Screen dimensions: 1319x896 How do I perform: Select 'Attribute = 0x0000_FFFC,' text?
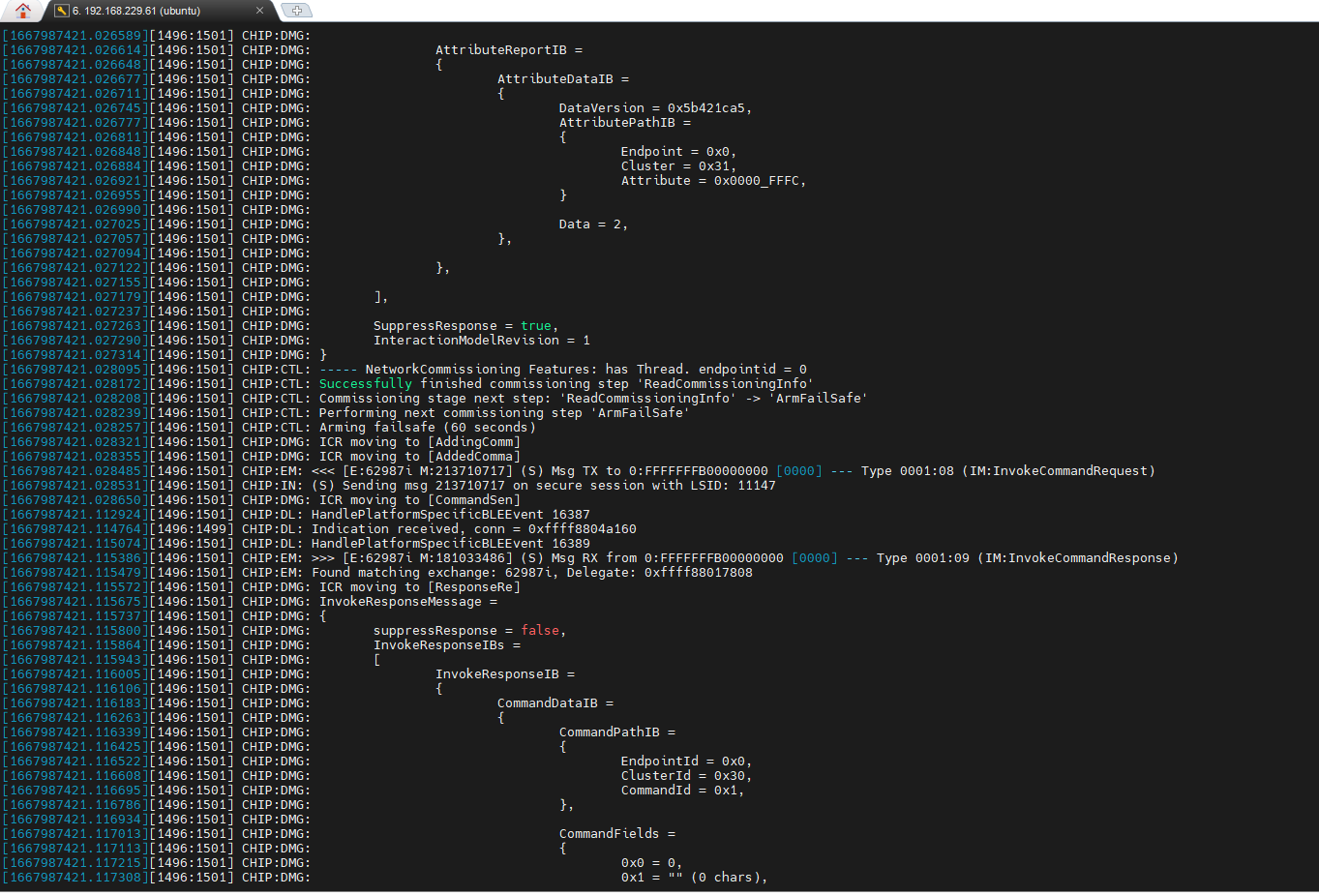coord(713,181)
